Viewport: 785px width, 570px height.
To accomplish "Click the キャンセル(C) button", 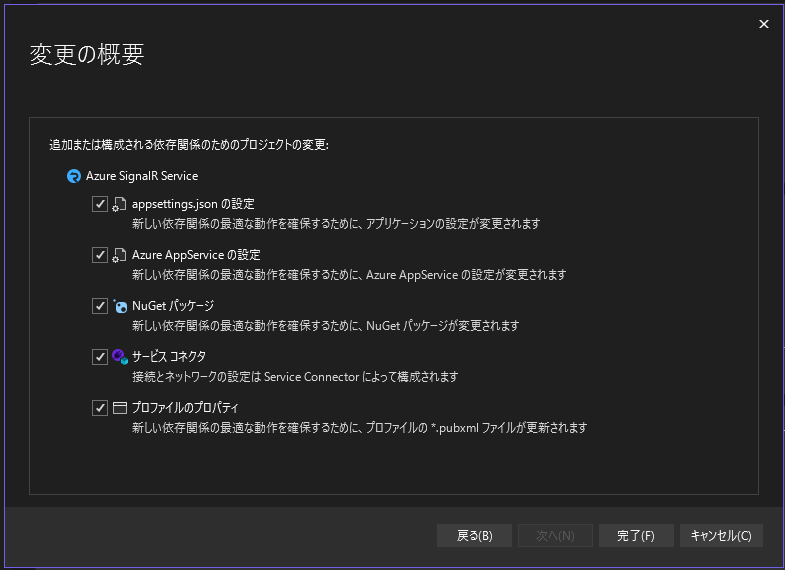I will (721, 535).
